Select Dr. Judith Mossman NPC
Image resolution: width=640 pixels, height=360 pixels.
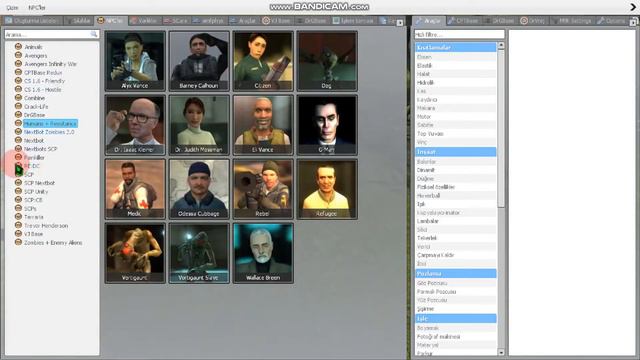[199, 125]
